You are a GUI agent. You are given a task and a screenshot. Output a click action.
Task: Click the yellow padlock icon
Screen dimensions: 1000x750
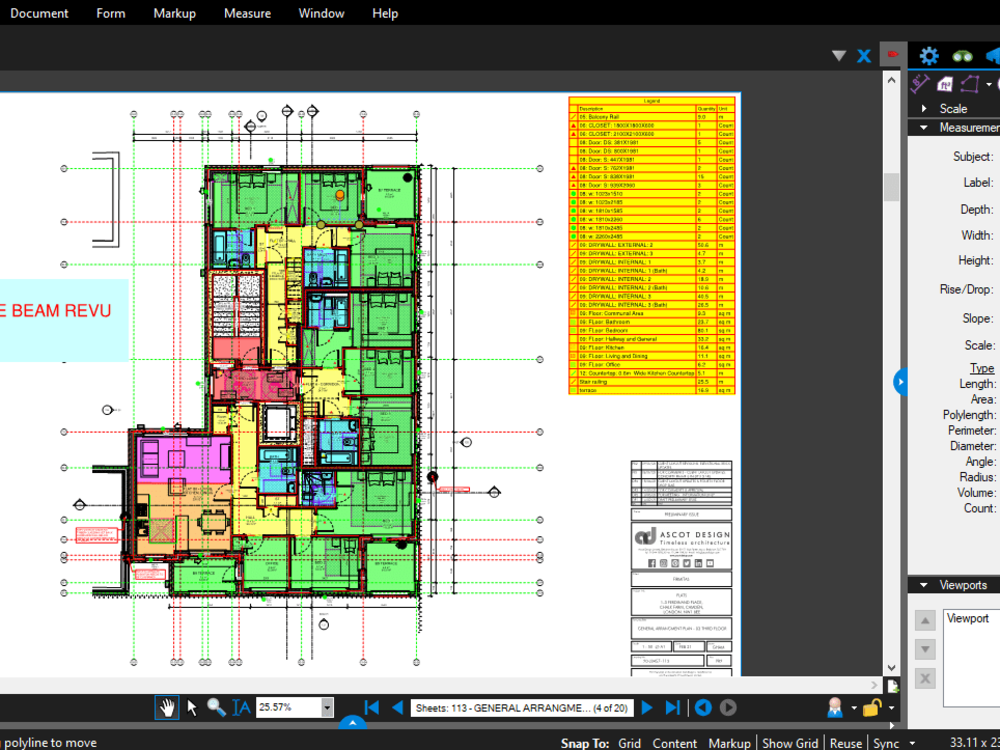tap(872, 707)
